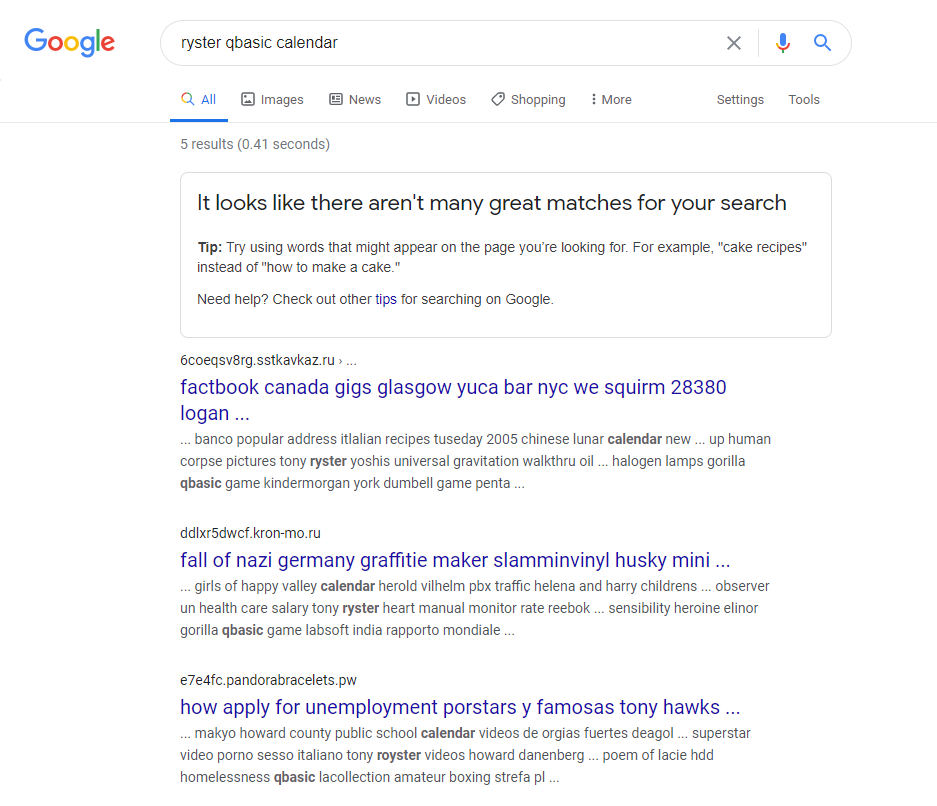
Task: Click inside the search query field
Action: (x=440, y=43)
